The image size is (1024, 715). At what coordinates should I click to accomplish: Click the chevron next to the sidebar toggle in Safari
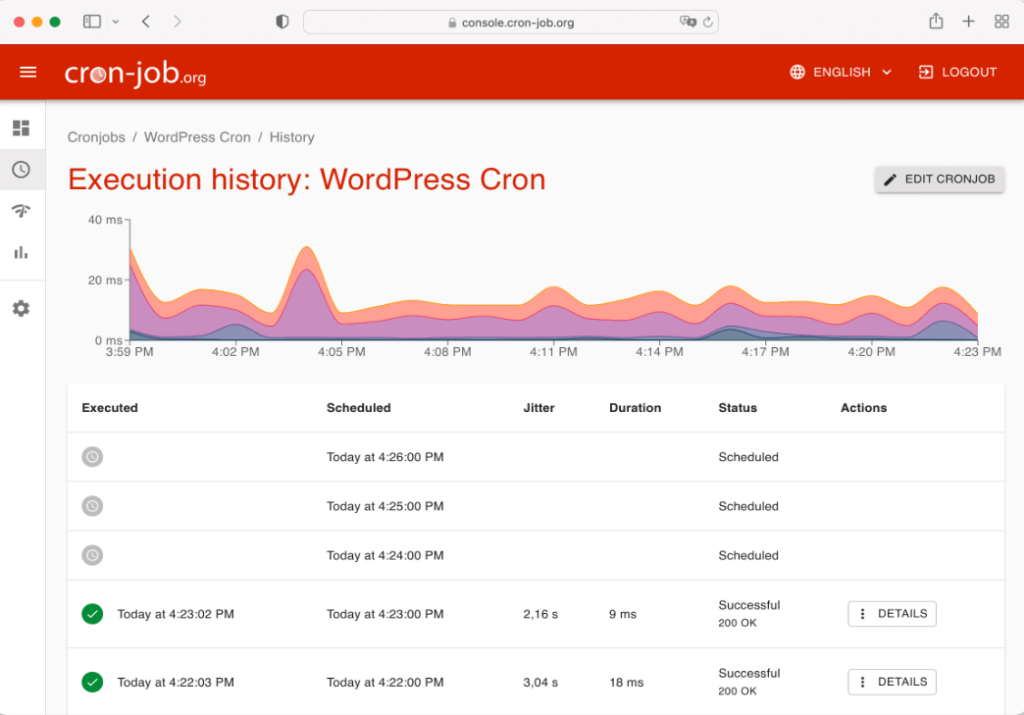117,21
